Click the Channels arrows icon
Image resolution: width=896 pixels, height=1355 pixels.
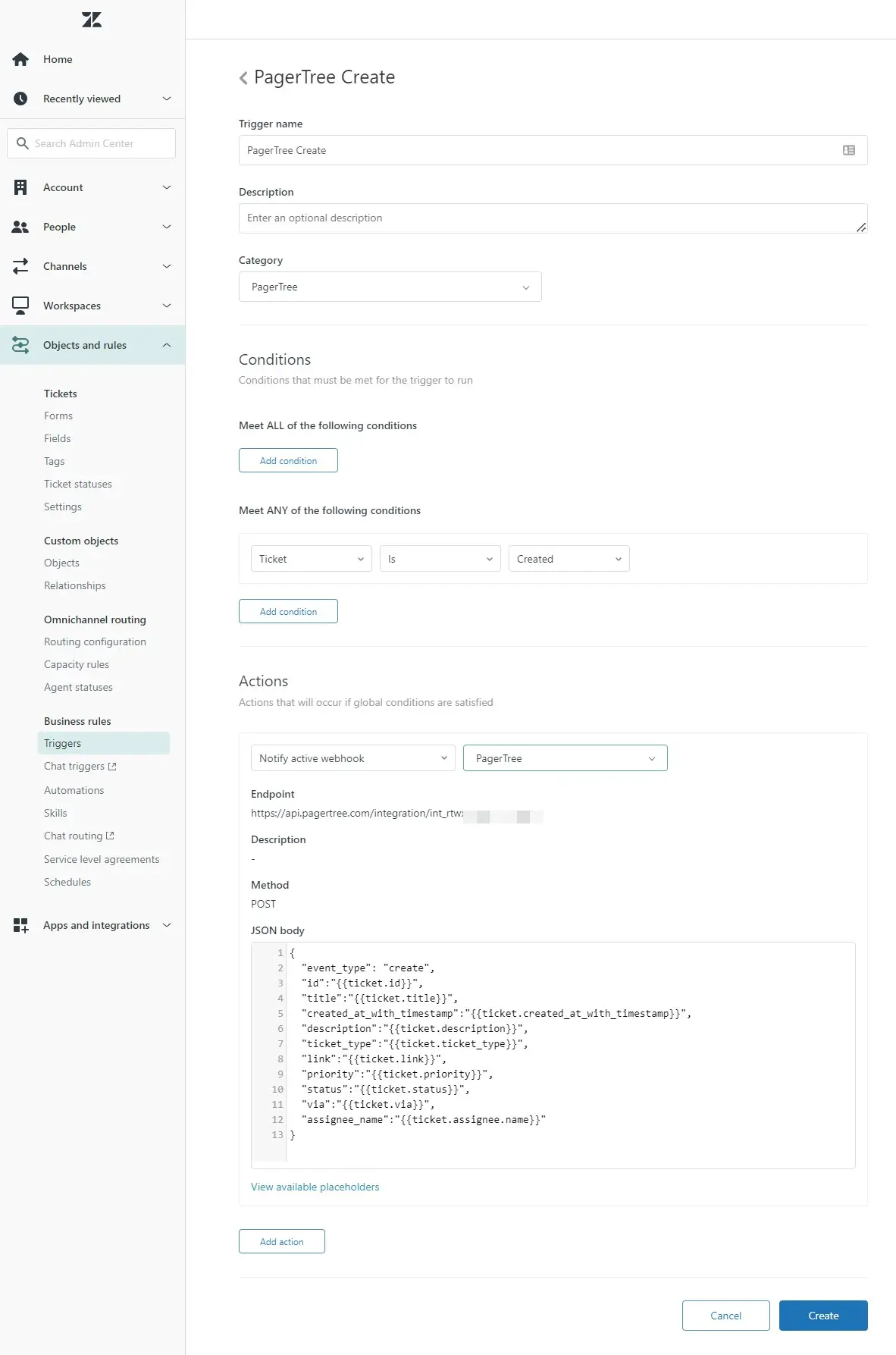coord(20,266)
